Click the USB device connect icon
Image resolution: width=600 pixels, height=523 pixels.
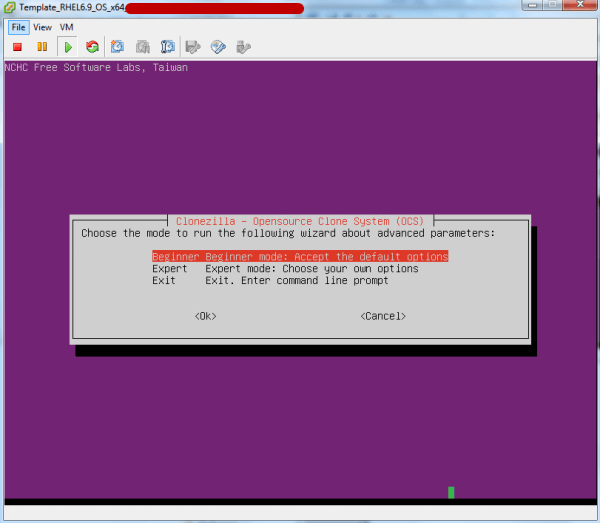click(x=243, y=47)
